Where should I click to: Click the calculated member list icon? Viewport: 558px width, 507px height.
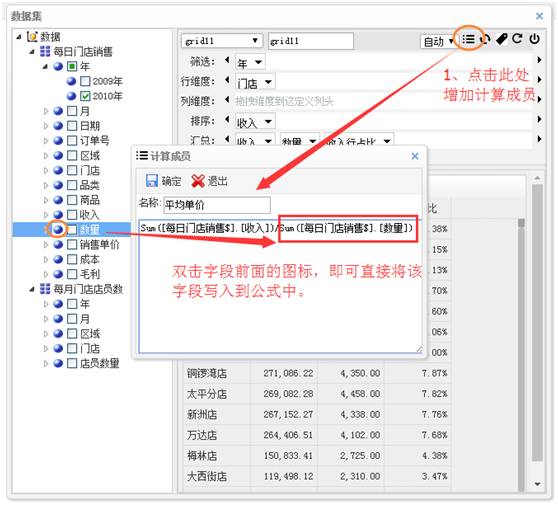pos(468,39)
